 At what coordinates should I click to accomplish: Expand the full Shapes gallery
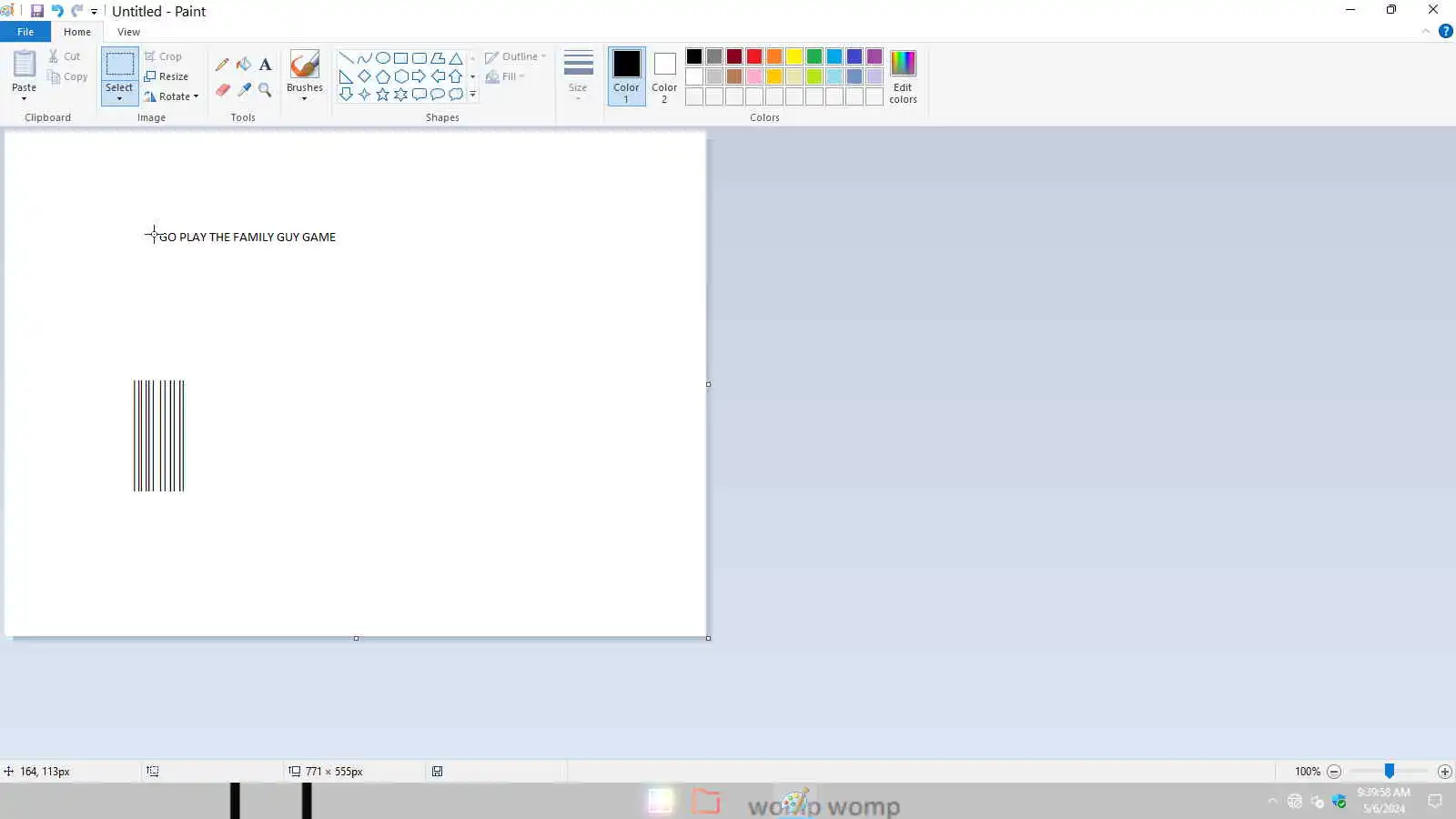coord(472,95)
